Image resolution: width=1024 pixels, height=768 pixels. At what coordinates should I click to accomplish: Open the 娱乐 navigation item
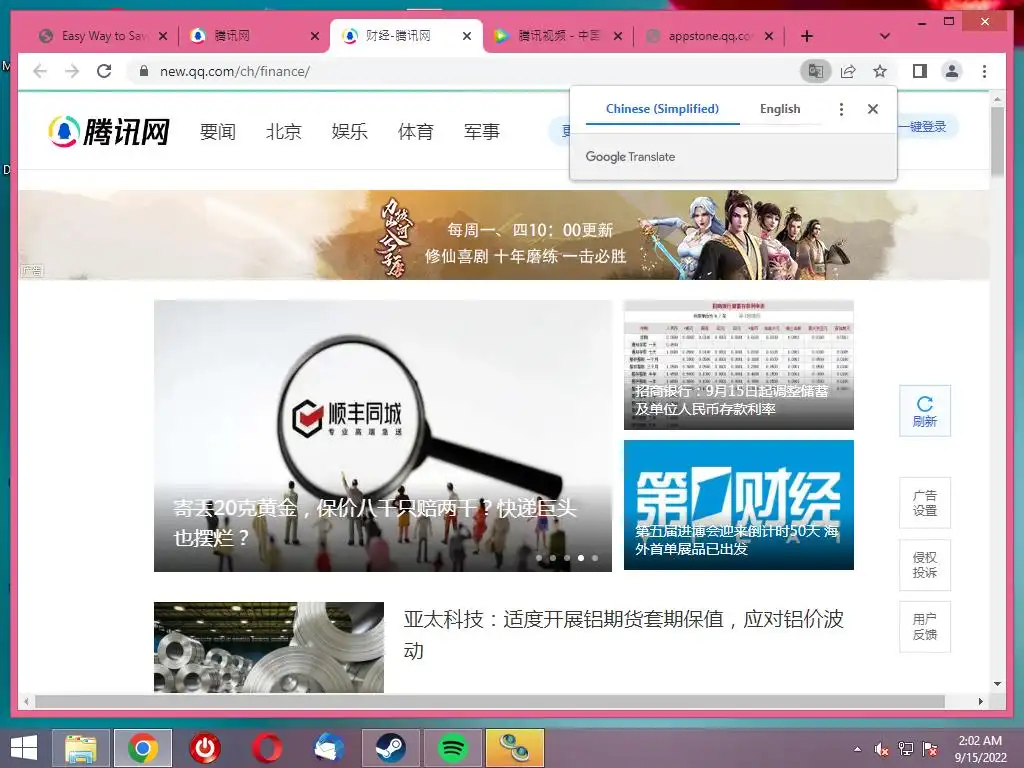click(x=349, y=131)
